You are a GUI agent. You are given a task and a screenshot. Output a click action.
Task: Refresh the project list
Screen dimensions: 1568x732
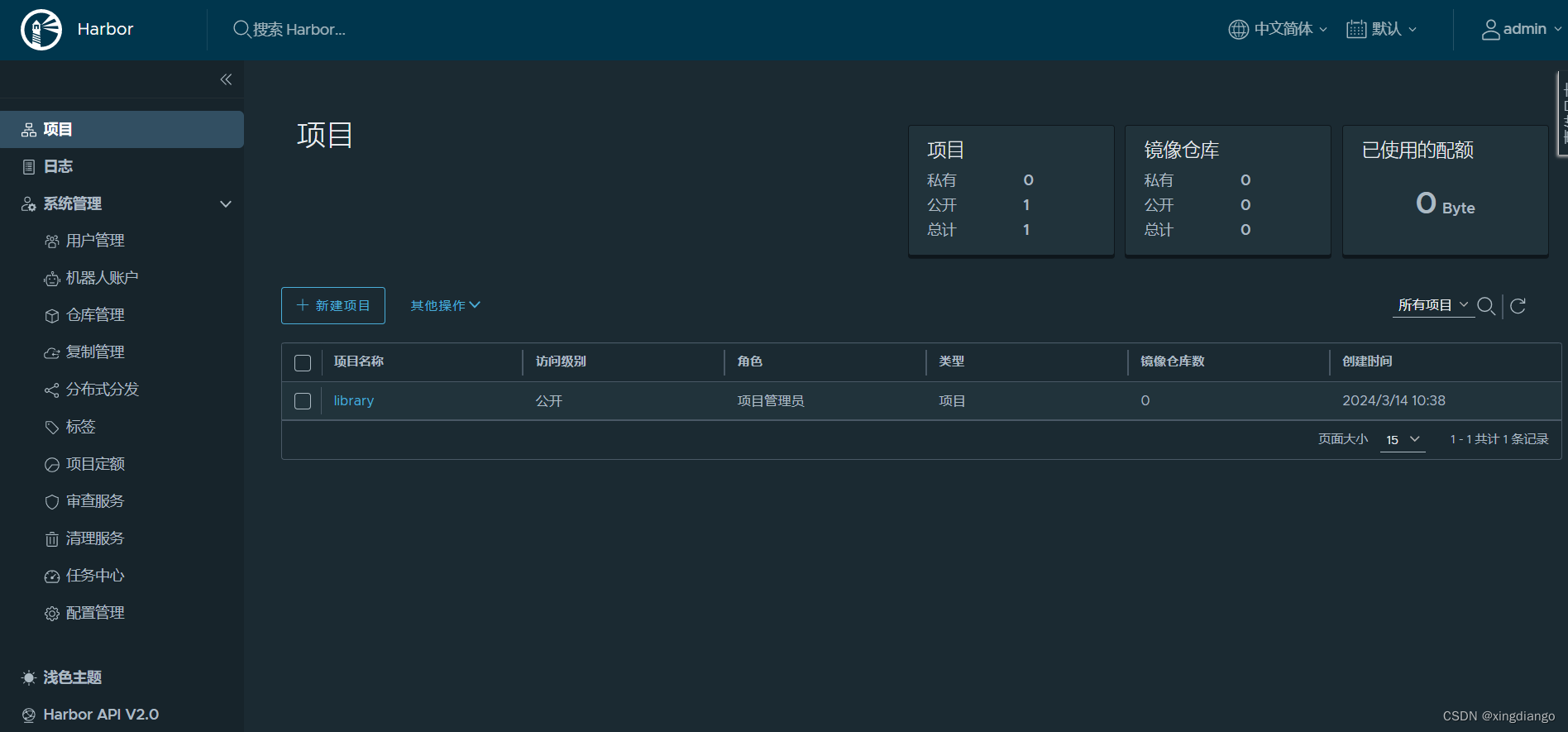(1518, 306)
